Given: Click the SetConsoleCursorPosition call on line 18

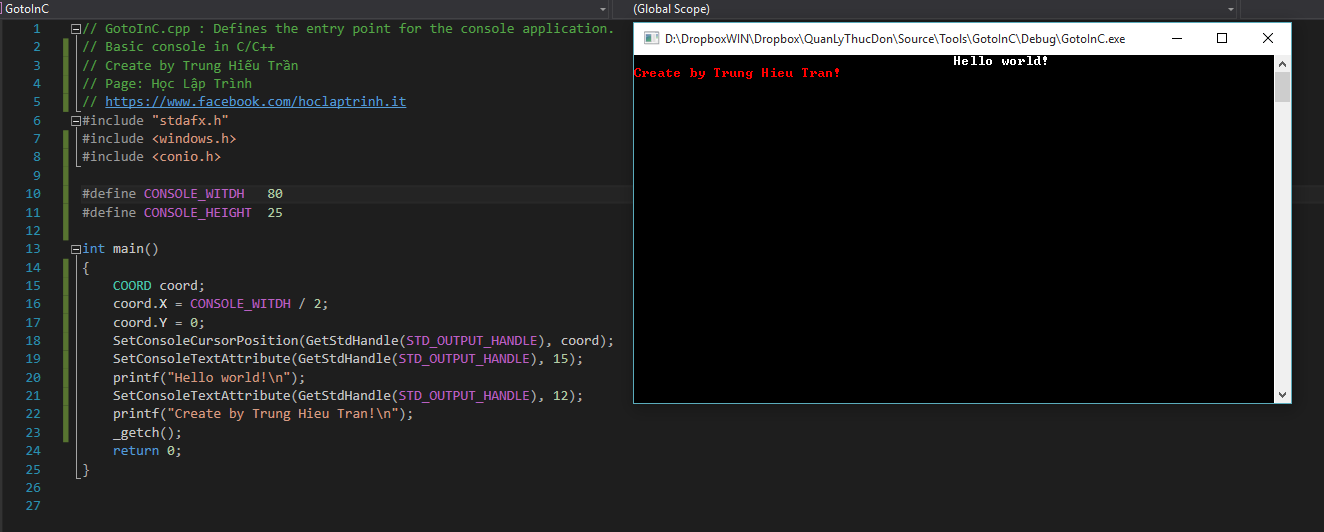Looking at the screenshot, I should pyautogui.click(x=364, y=341).
